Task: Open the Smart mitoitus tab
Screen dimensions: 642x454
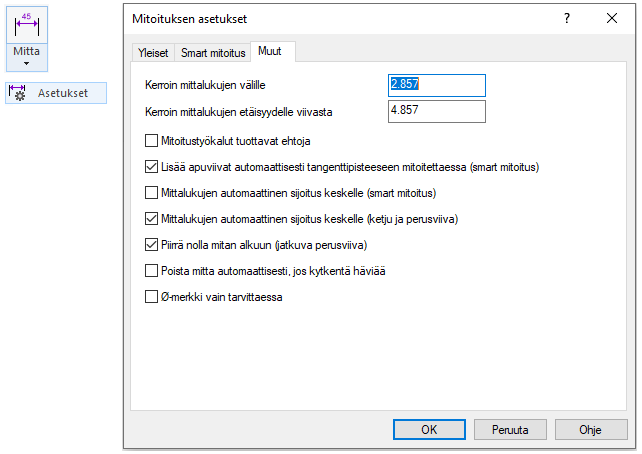Action: 214,53
